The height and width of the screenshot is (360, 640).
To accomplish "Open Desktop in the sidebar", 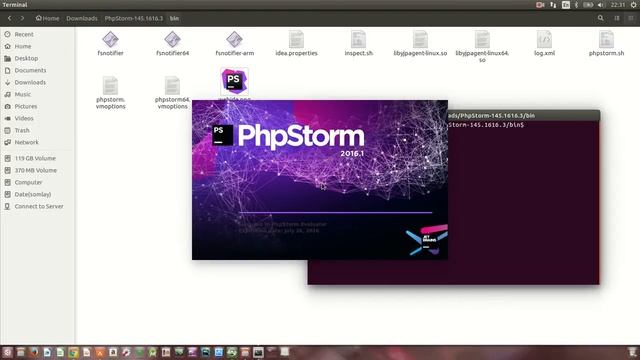I will [x=26, y=58].
